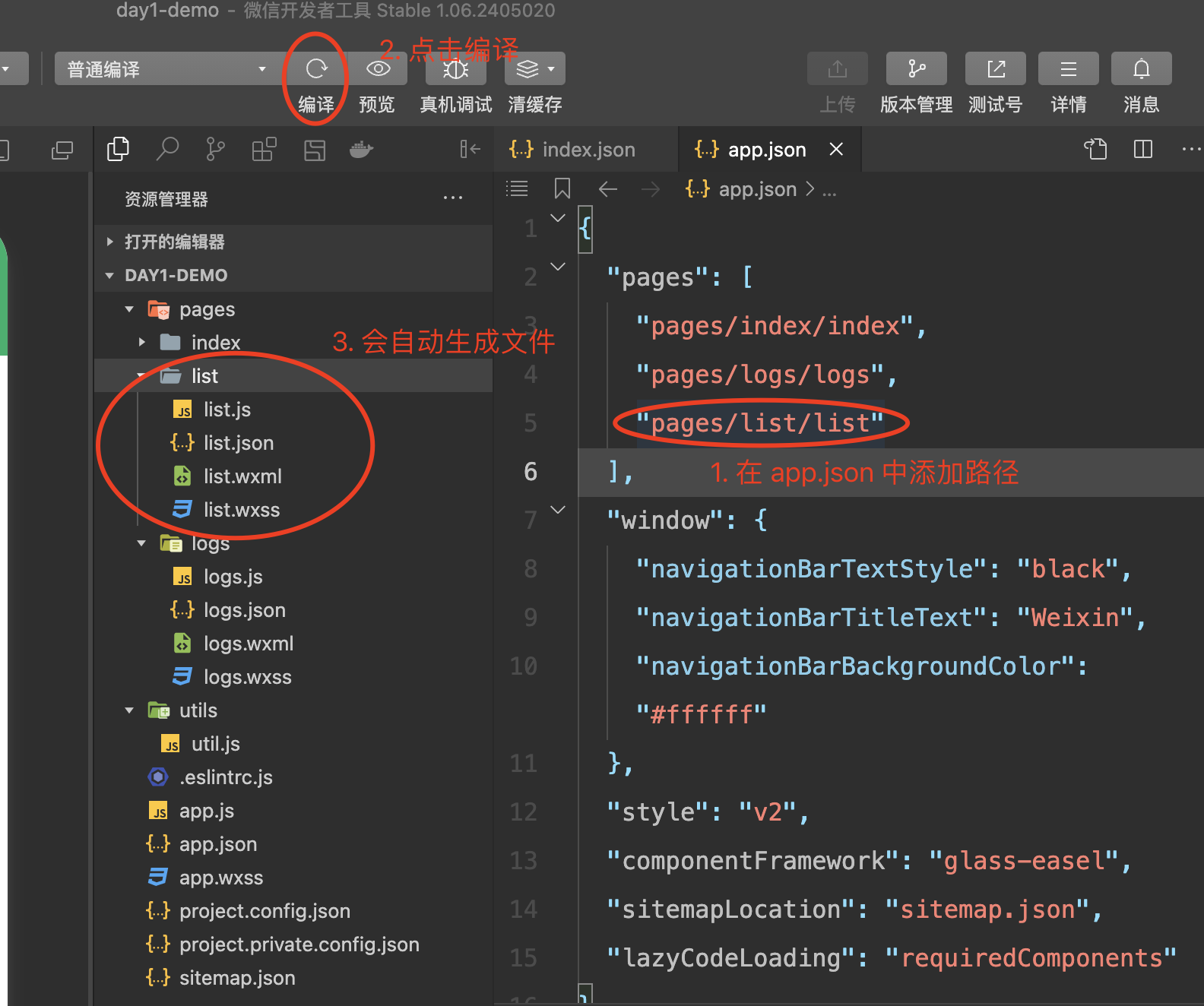Toggle bookmark icon in breadcrumb bar
Viewport: 1204px width, 1006px height.
coord(562,188)
